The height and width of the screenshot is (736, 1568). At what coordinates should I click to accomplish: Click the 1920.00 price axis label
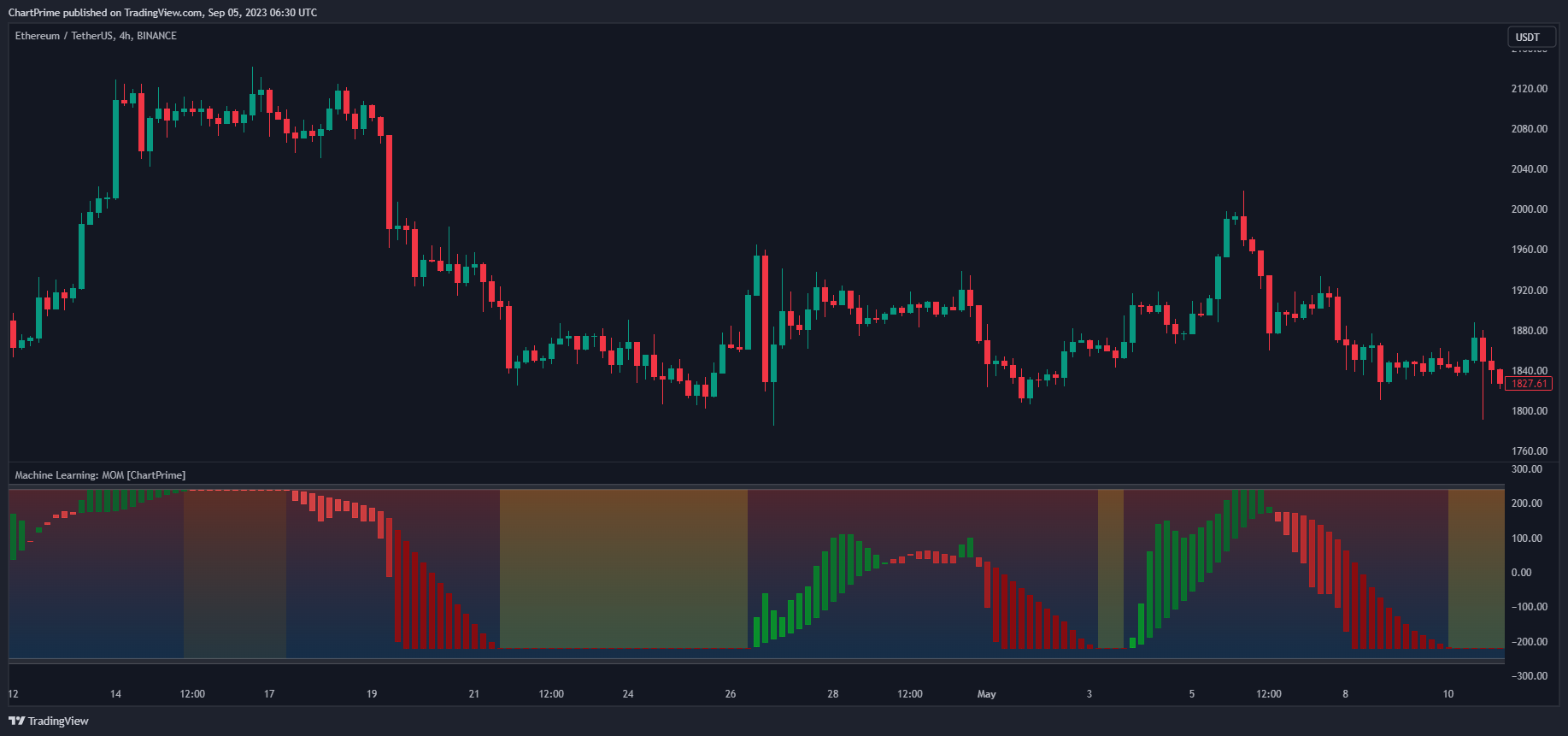tap(1529, 291)
